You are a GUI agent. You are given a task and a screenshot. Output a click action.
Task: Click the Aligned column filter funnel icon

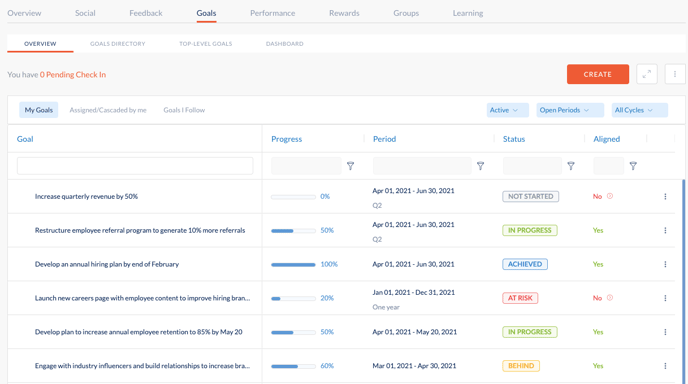point(633,166)
